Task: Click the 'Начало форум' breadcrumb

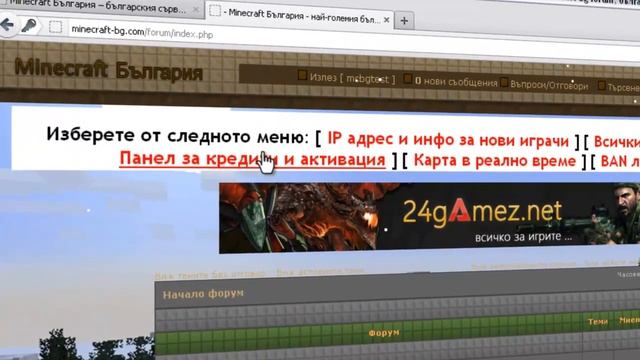Action: tap(203, 294)
